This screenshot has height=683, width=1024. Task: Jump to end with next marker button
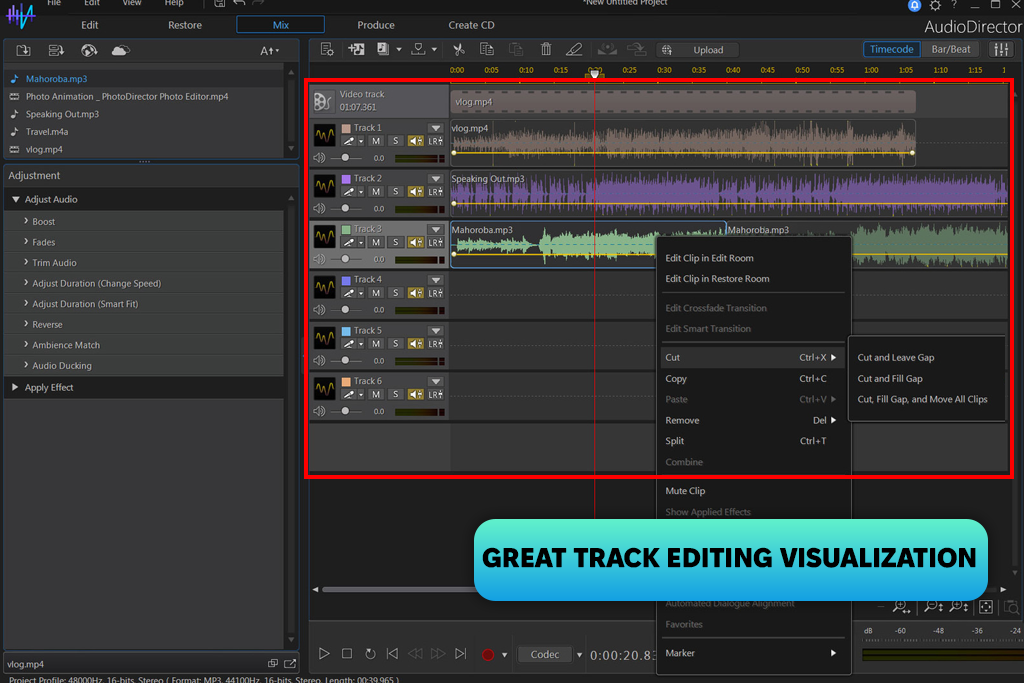click(460, 654)
